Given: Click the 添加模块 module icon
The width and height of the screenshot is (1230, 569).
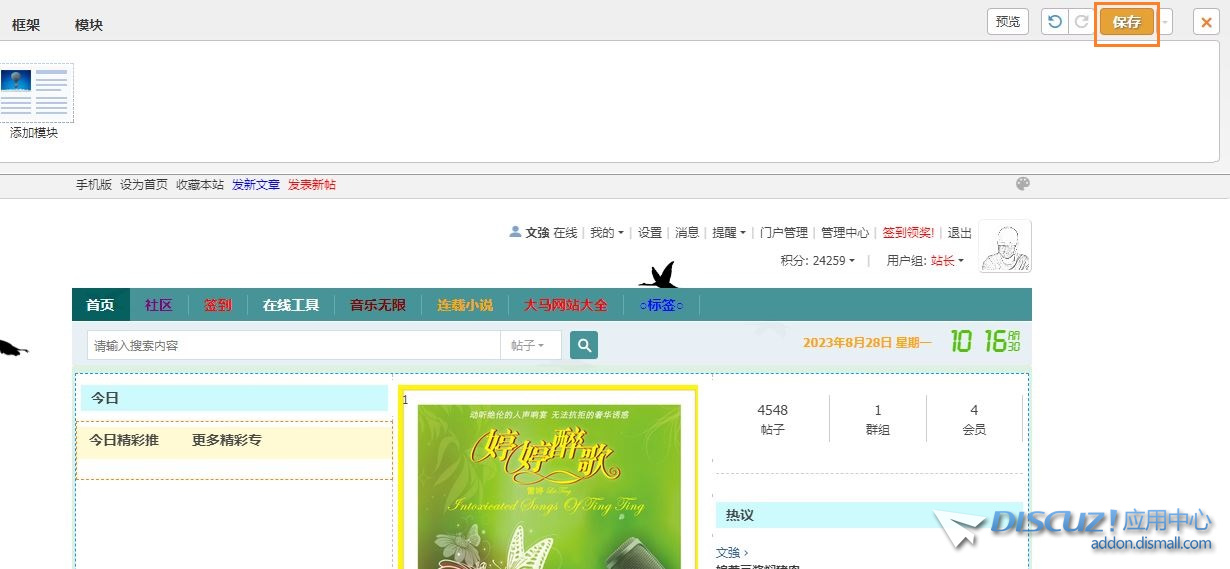Looking at the screenshot, I should [35, 93].
